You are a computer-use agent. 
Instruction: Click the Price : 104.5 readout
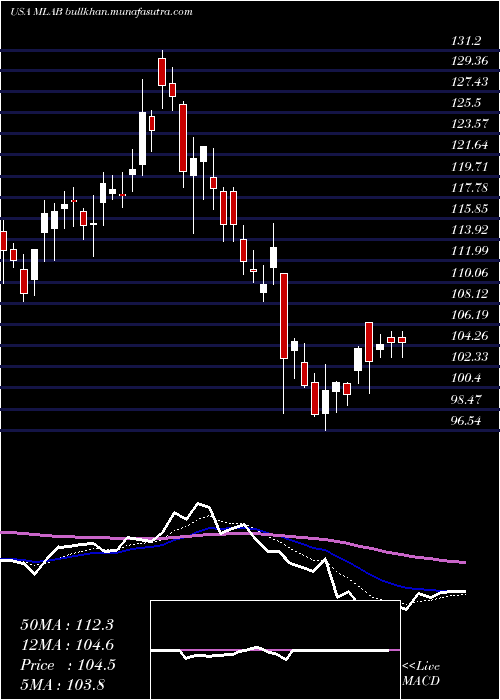tap(68, 665)
